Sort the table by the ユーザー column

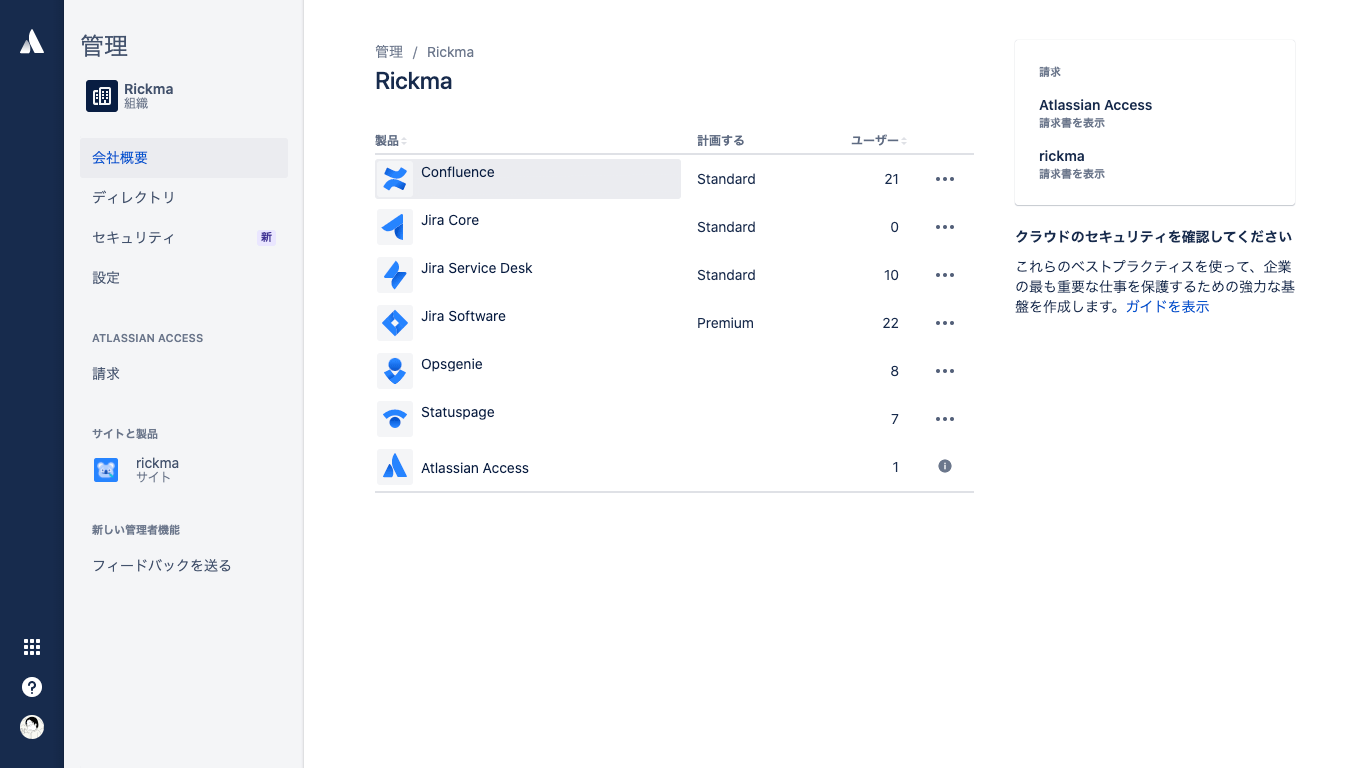(x=879, y=141)
